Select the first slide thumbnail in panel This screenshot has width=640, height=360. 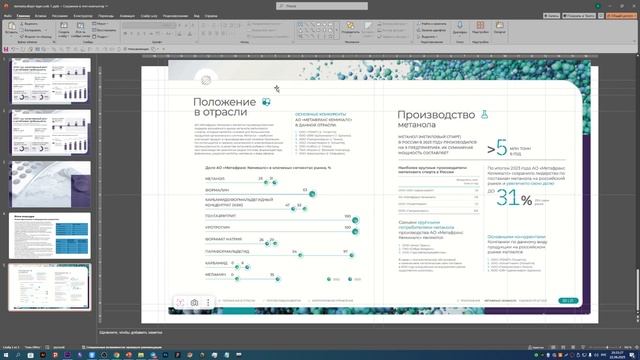(x=51, y=81)
